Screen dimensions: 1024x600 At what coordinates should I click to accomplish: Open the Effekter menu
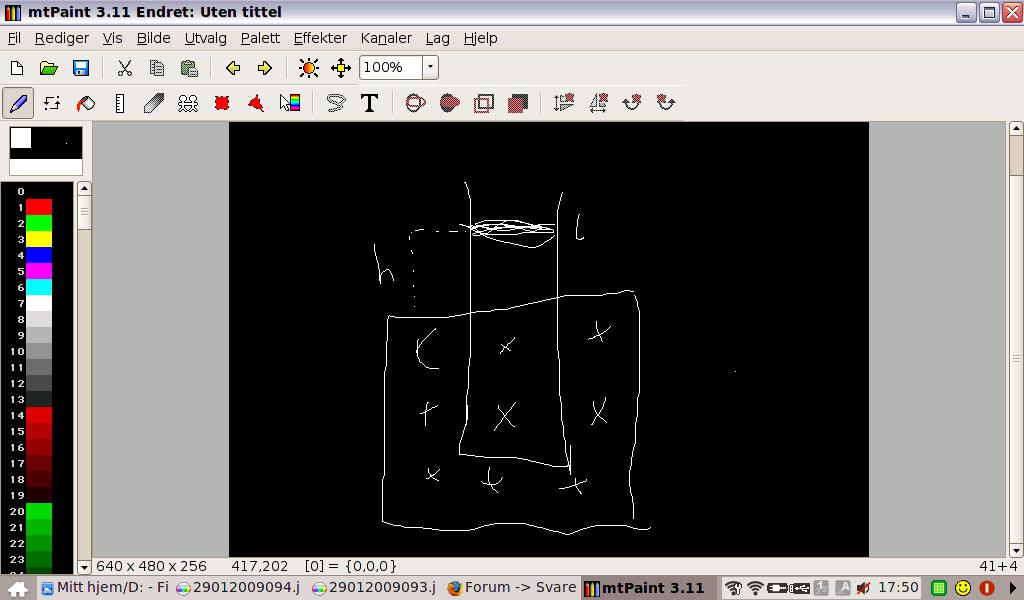tap(320, 39)
